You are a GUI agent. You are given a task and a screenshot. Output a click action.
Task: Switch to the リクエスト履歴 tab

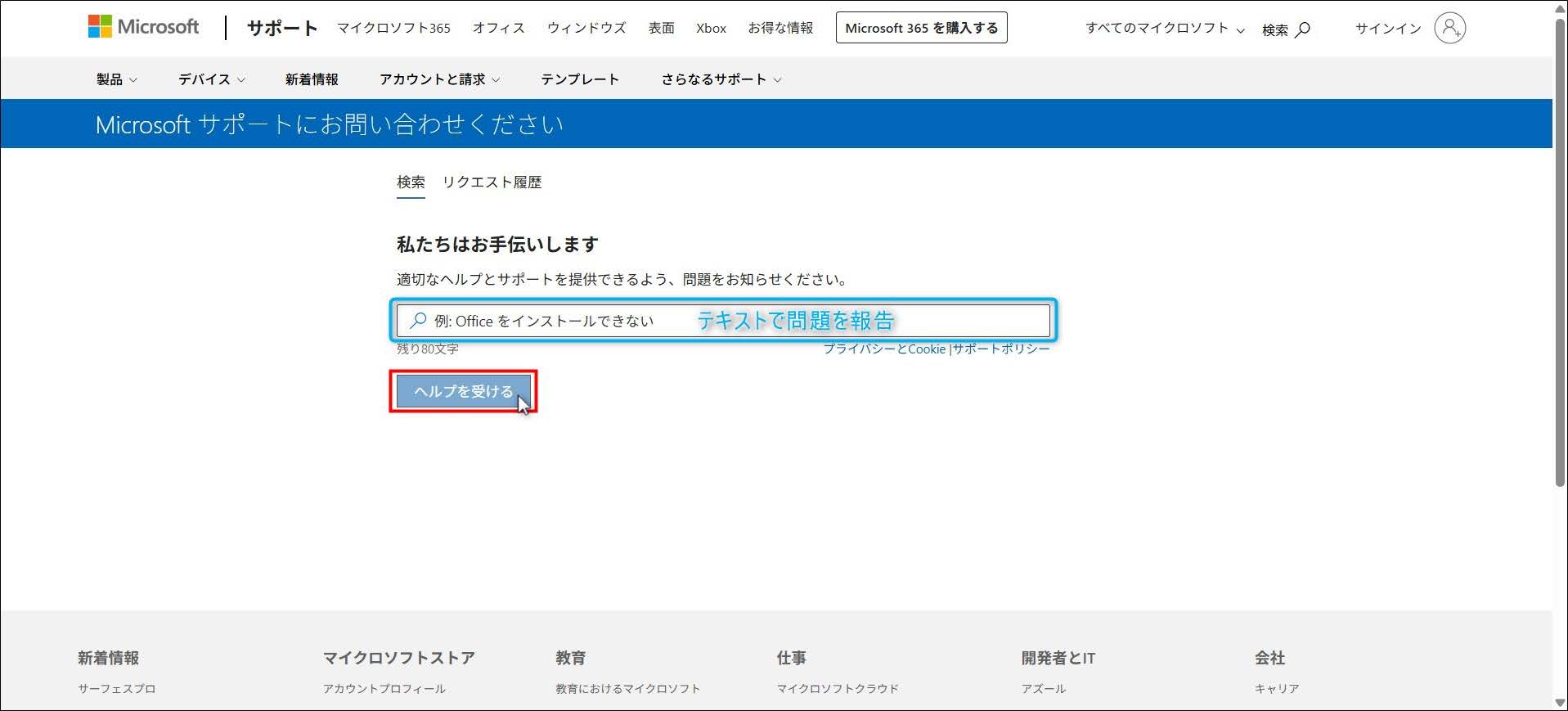tap(492, 182)
